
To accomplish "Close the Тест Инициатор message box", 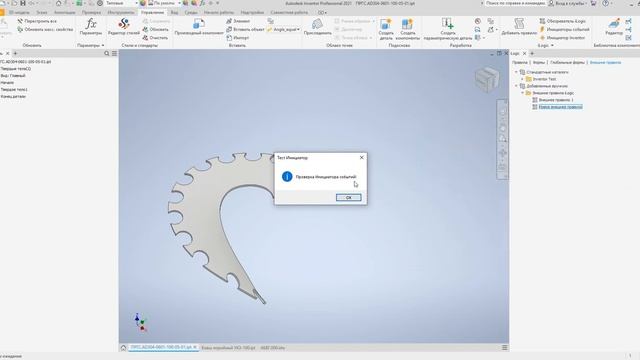I will (x=361, y=158).
